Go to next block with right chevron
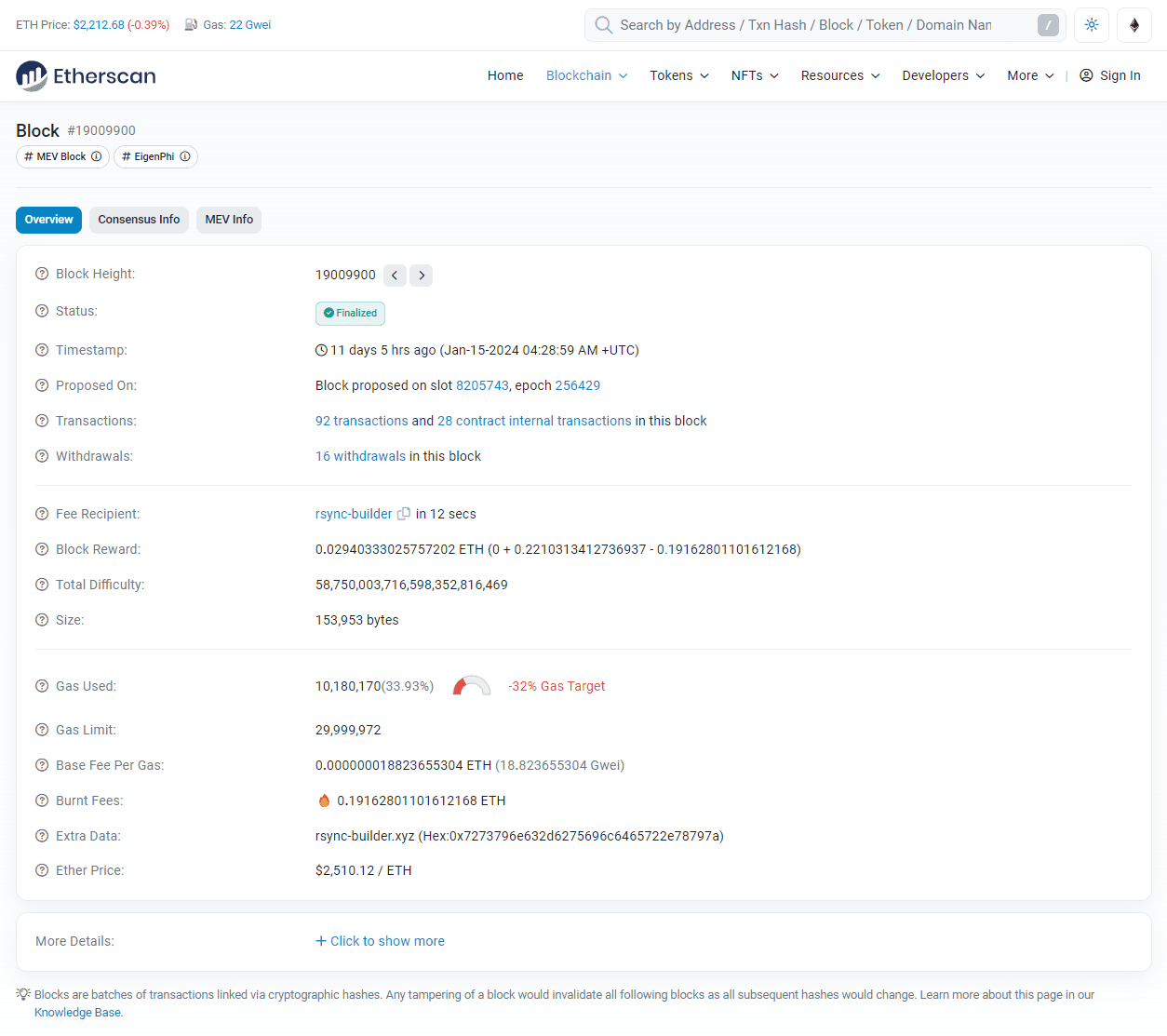 (422, 276)
